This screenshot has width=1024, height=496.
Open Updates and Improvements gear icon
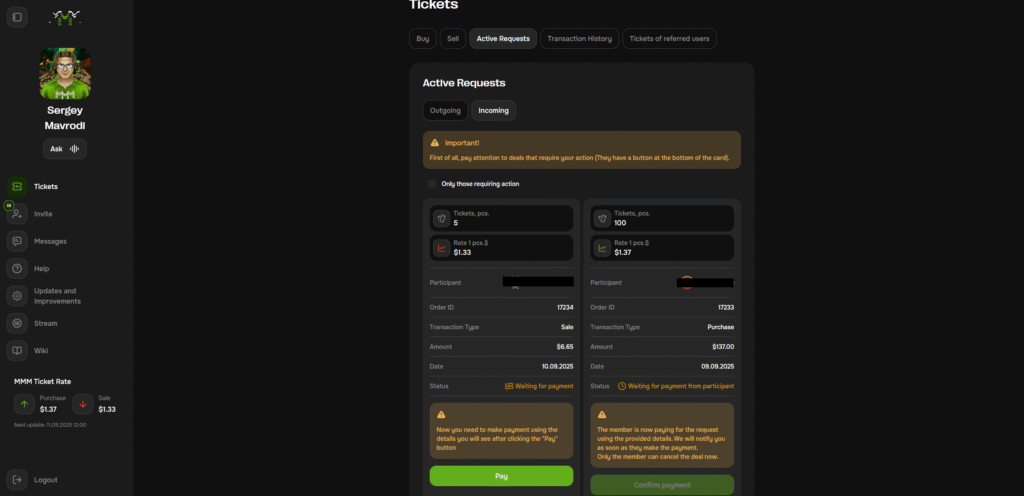coord(17,296)
